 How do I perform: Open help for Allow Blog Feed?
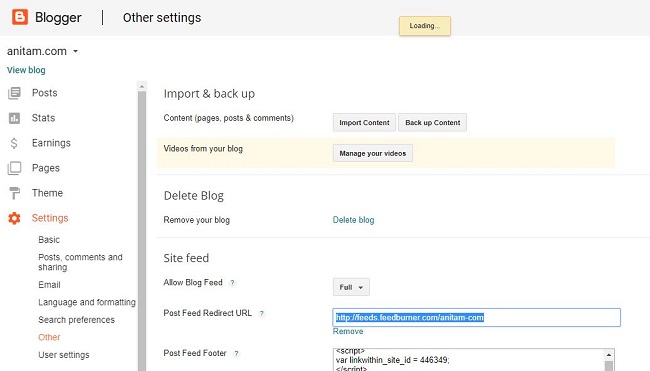click(x=233, y=283)
